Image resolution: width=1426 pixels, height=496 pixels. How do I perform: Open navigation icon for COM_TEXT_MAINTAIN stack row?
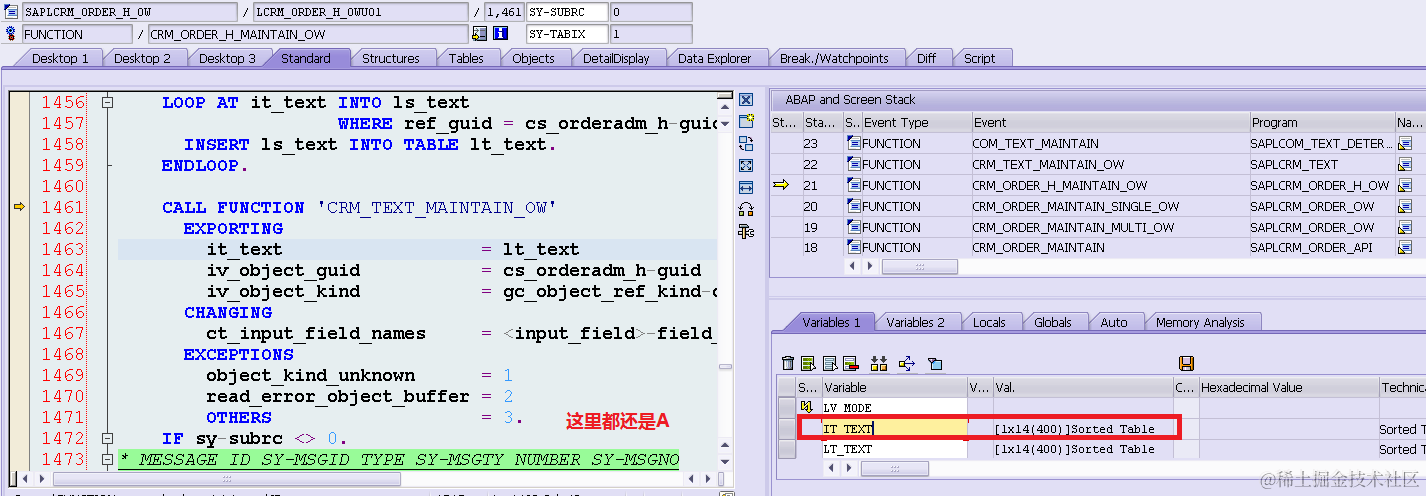point(1405,144)
